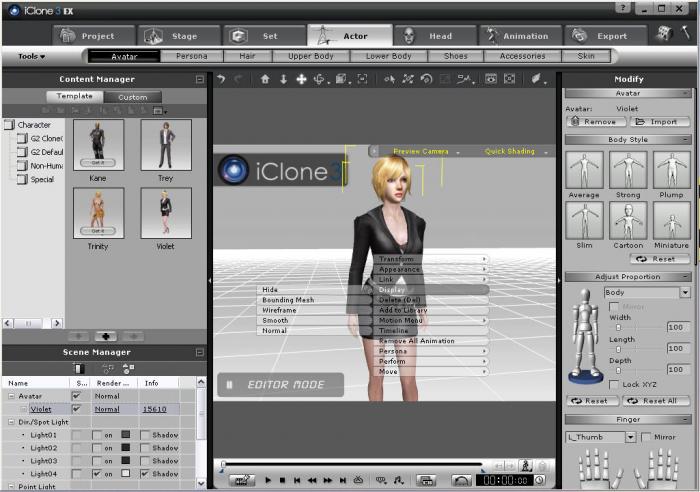Click the Home camera view icon
The width and height of the screenshot is (700, 492).
(265, 79)
